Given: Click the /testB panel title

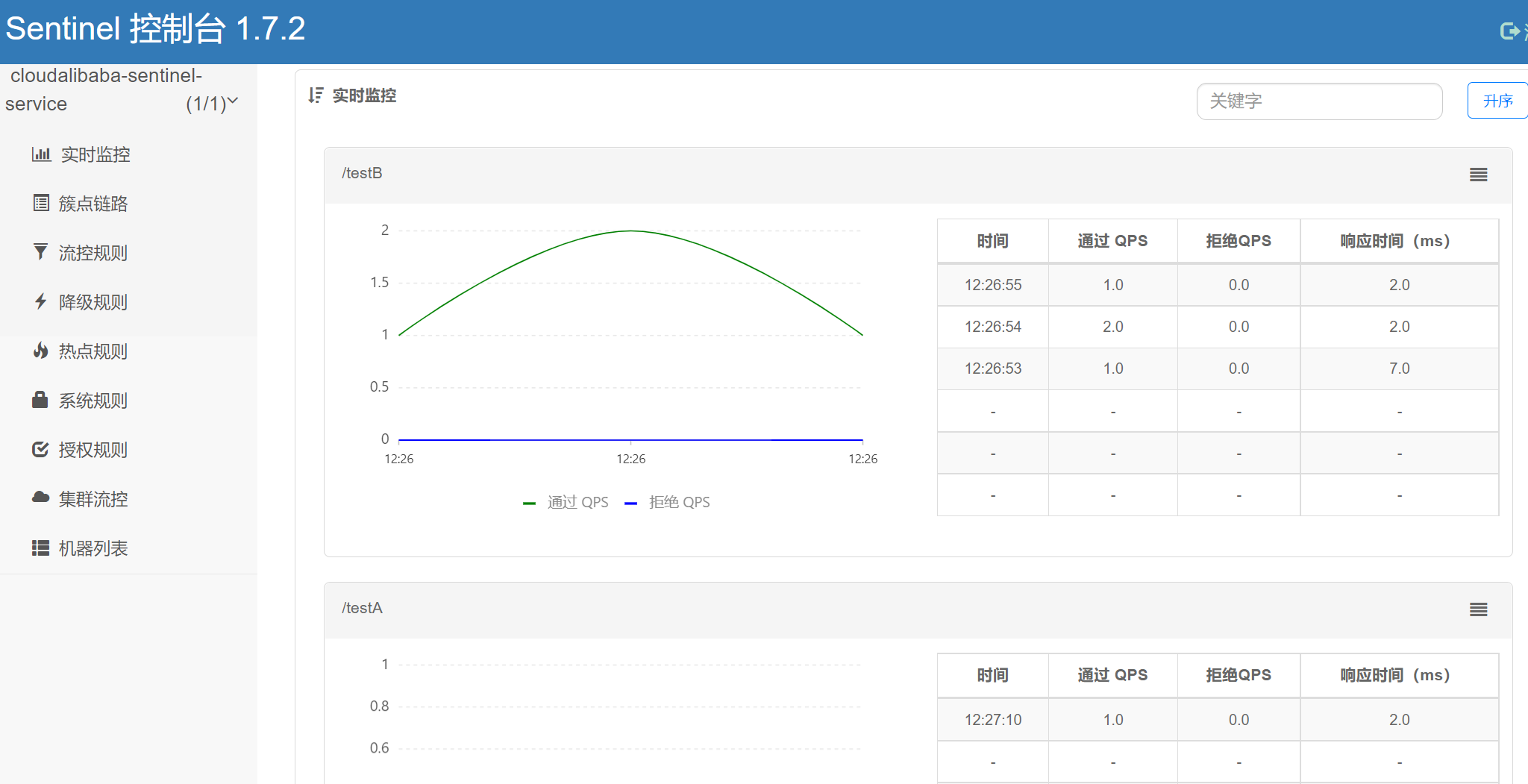Looking at the screenshot, I should tap(362, 173).
